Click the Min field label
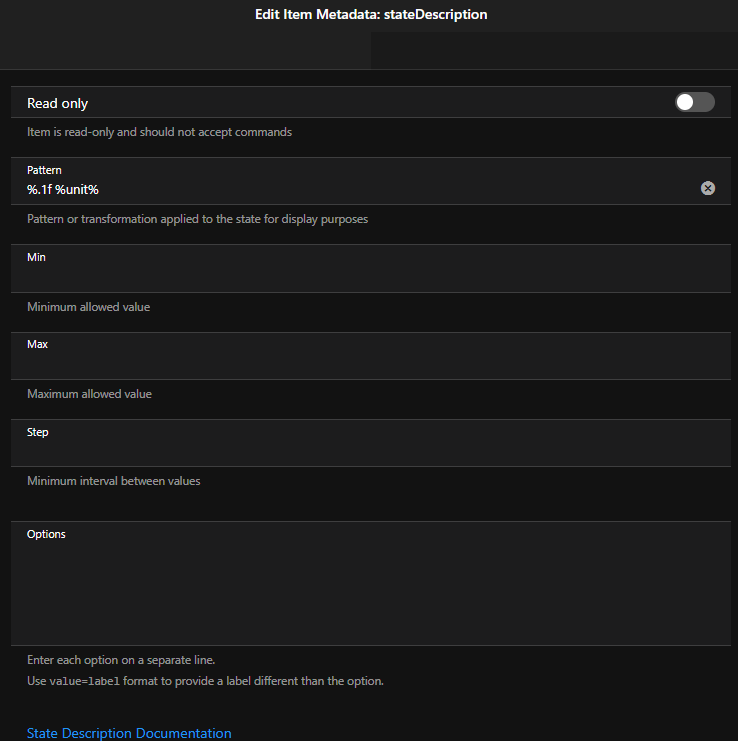Screen dimensions: 738x741 [x=36, y=257]
